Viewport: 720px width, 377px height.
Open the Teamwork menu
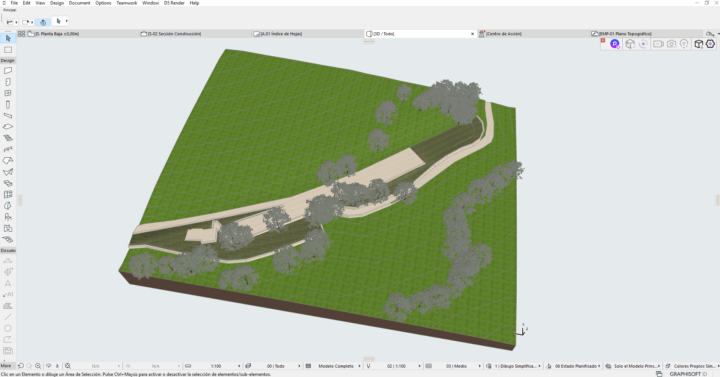tap(127, 3)
